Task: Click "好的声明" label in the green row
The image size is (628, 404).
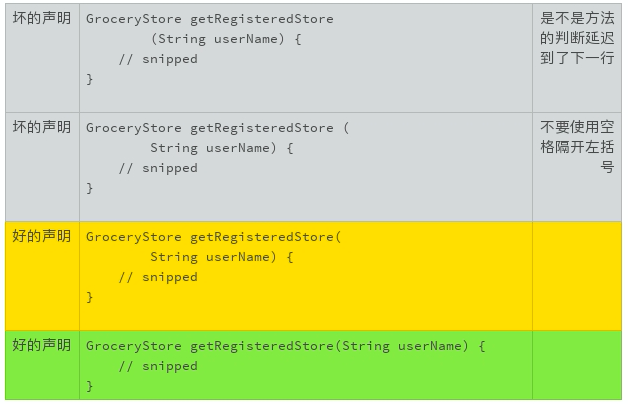Action: (42, 346)
